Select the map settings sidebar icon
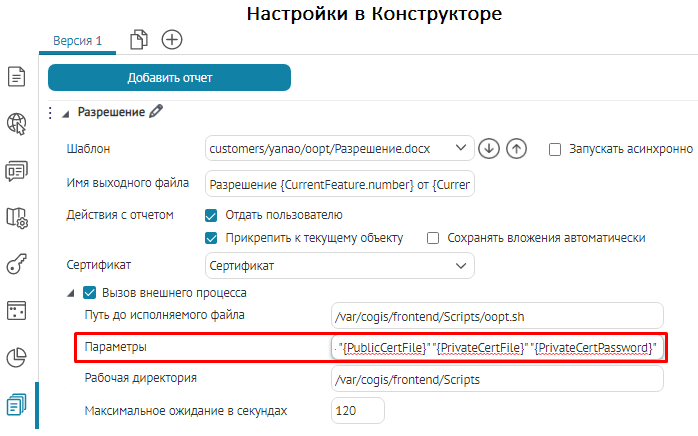 [x=16, y=217]
